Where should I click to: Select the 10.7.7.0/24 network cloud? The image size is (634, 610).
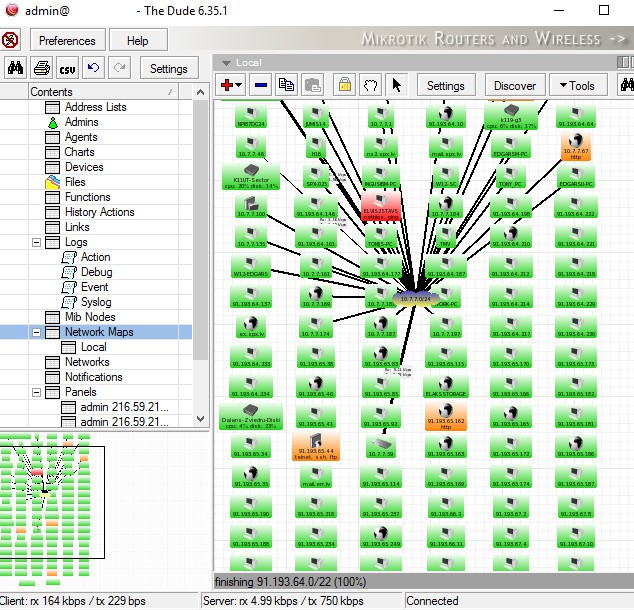pyautogui.click(x=415, y=299)
